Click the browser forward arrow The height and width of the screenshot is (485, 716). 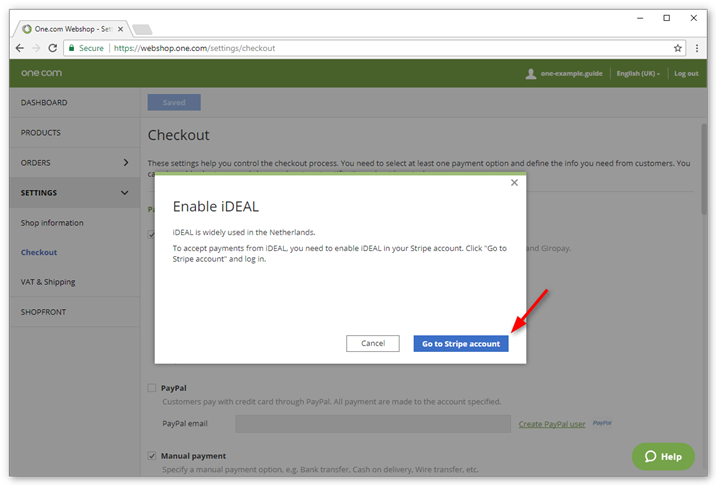(36, 48)
